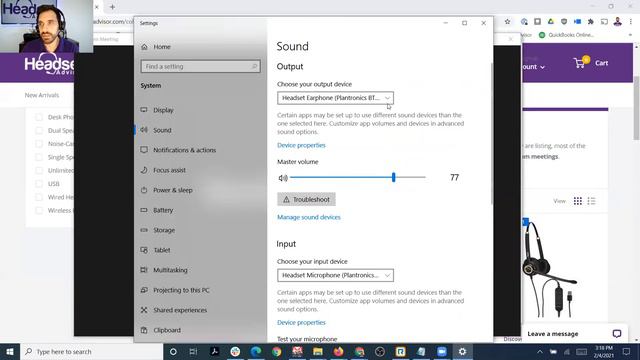Open the Action Center notifications icon

click(x=626, y=351)
